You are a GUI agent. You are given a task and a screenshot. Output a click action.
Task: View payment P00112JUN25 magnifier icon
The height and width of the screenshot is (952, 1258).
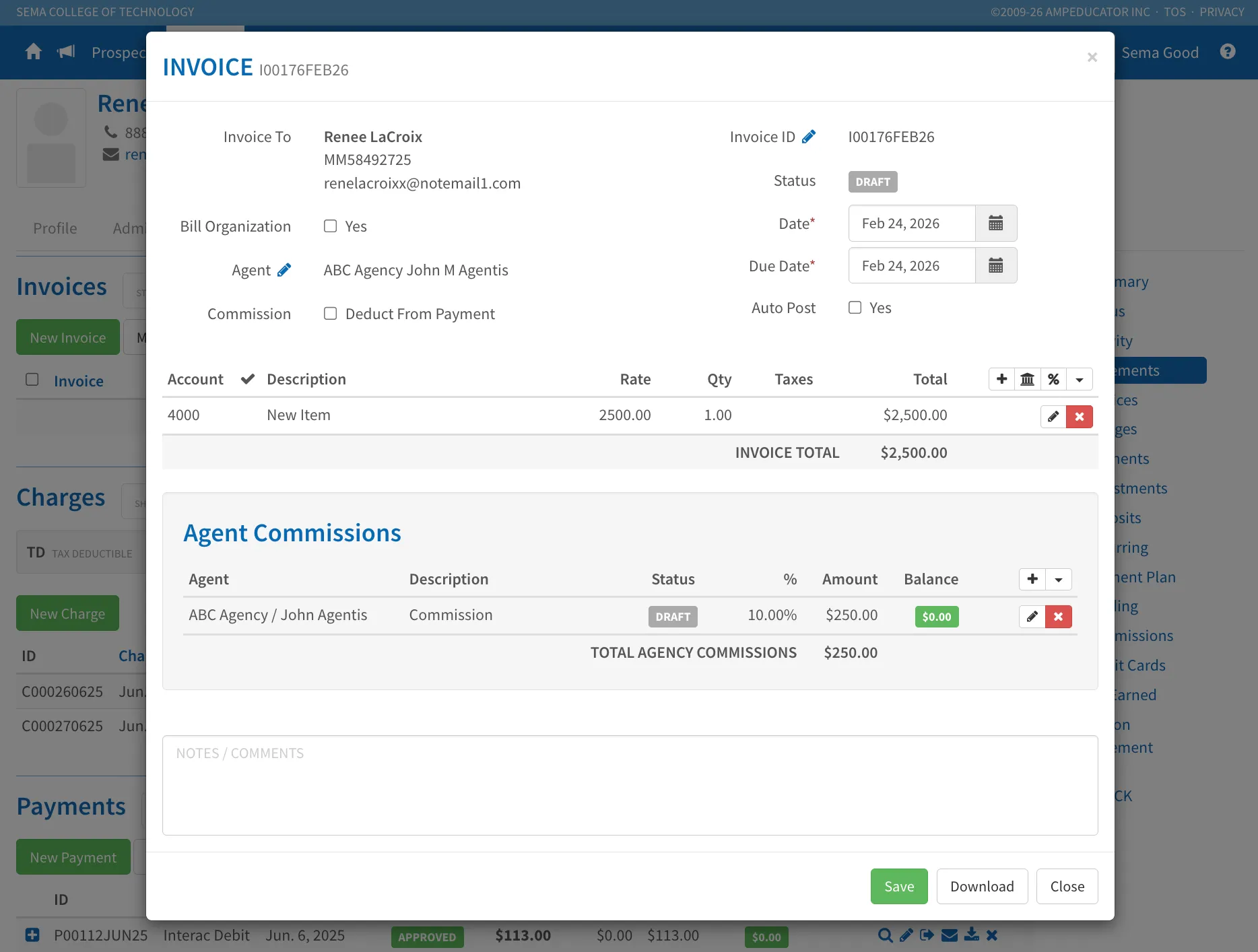click(886, 935)
